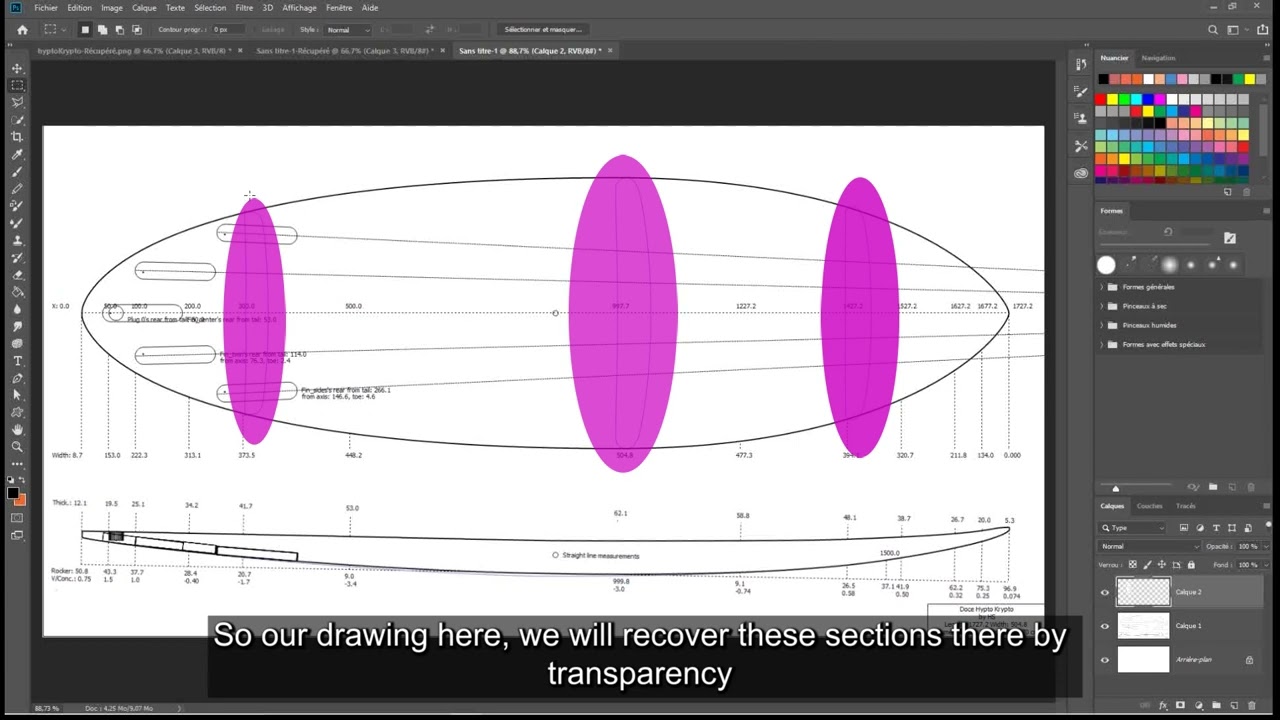Choose Subtract from selection mode icon
Image resolution: width=1280 pixels, height=720 pixels.
[x=119, y=30]
